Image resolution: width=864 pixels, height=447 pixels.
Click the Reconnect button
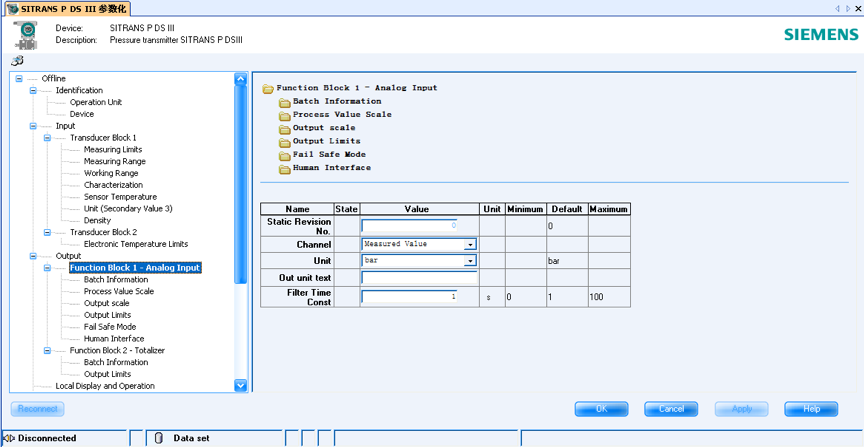click(x=37, y=409)
